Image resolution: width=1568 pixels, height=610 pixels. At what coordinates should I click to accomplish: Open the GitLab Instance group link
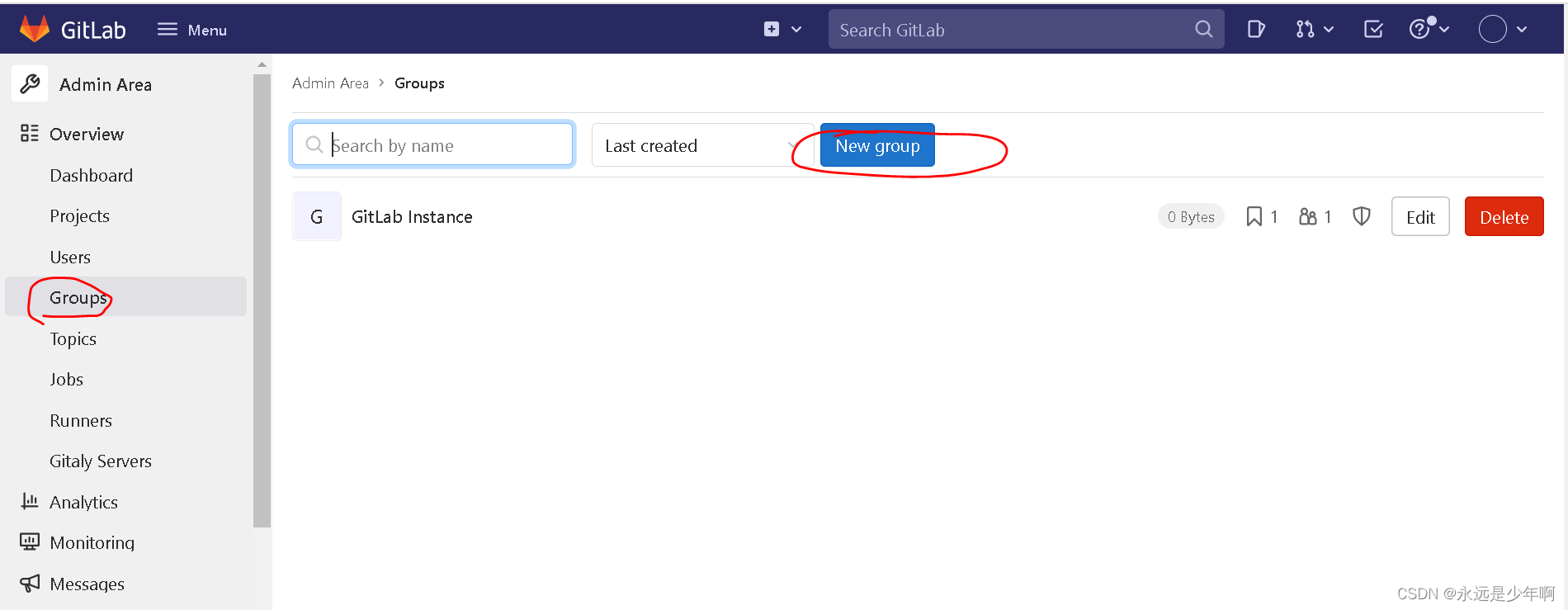click(x=412, y=216)
